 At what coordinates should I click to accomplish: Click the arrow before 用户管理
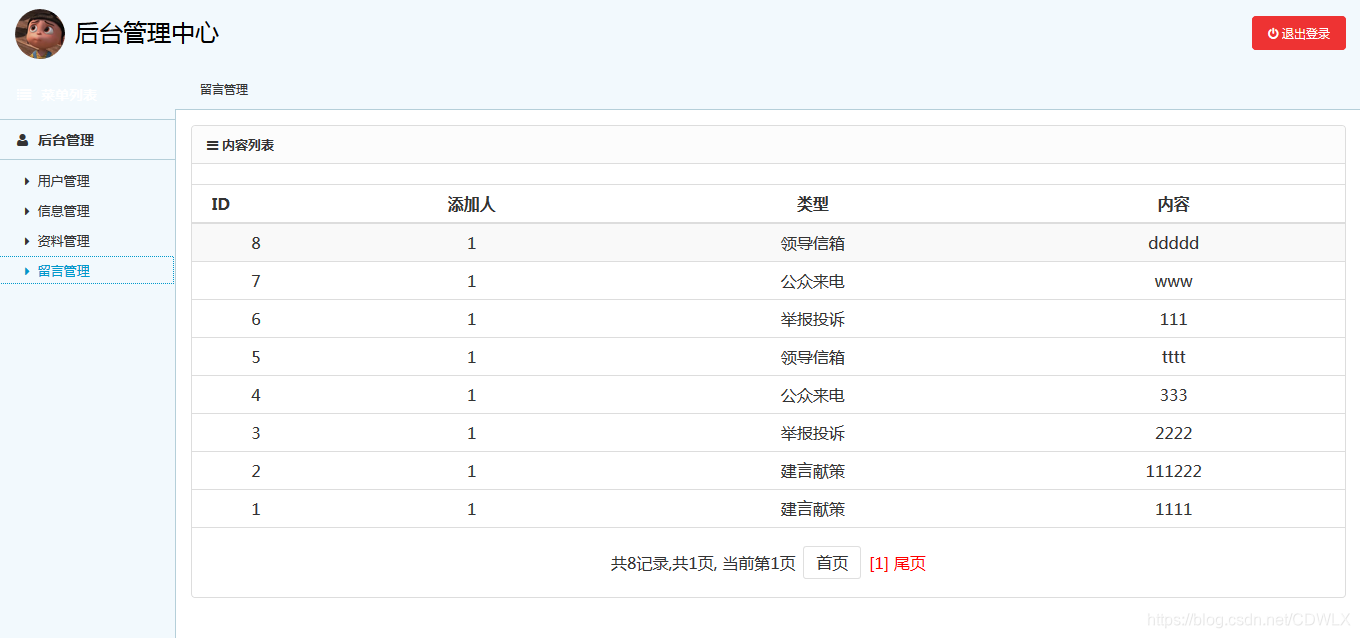tap(27, 181)
